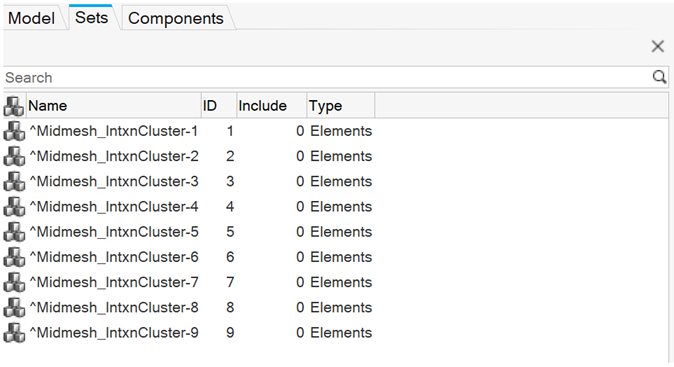674x367 pixels.
Task: Click the magnifying glass search icon
Action: (659, 77)
